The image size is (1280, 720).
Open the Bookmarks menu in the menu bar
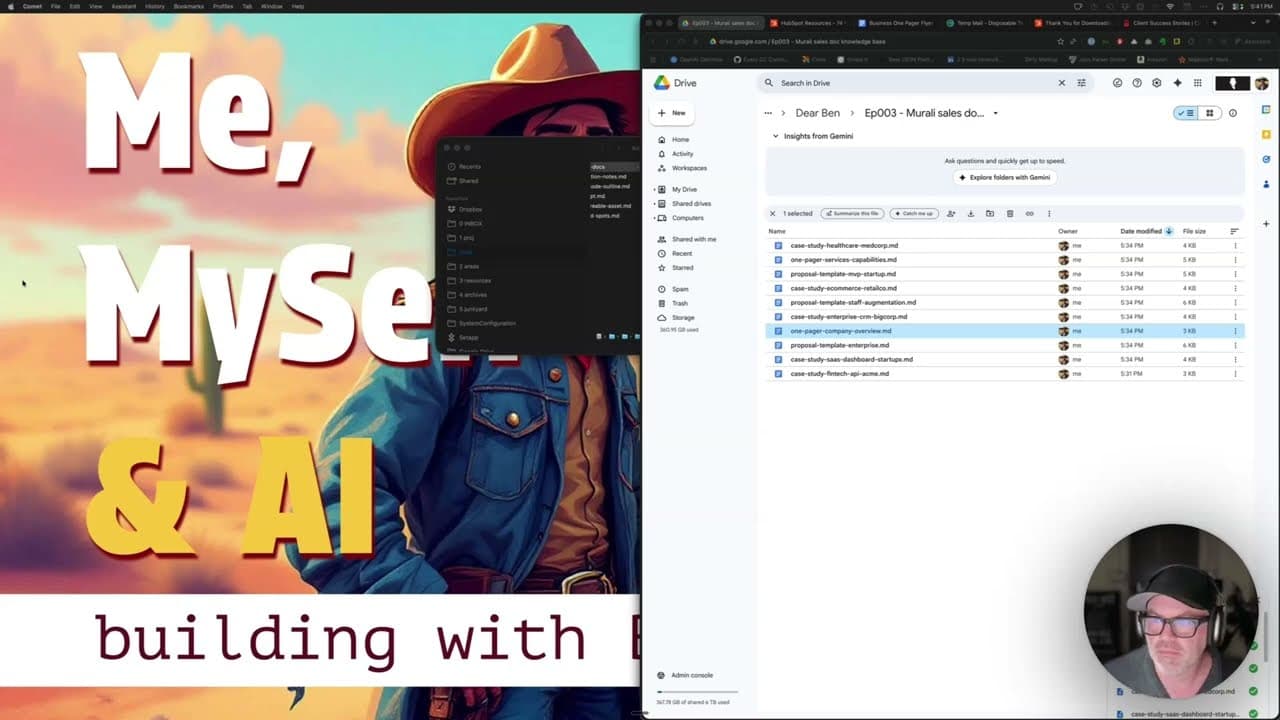point(190,6)
